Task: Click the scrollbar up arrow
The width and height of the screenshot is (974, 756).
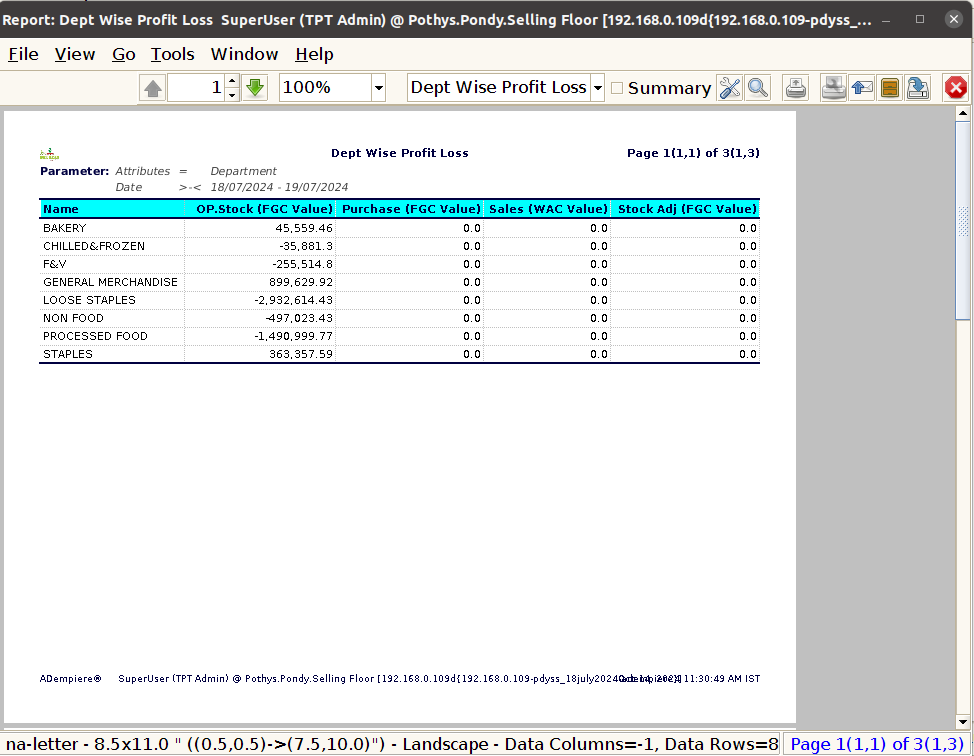Action: coord(963,113)
